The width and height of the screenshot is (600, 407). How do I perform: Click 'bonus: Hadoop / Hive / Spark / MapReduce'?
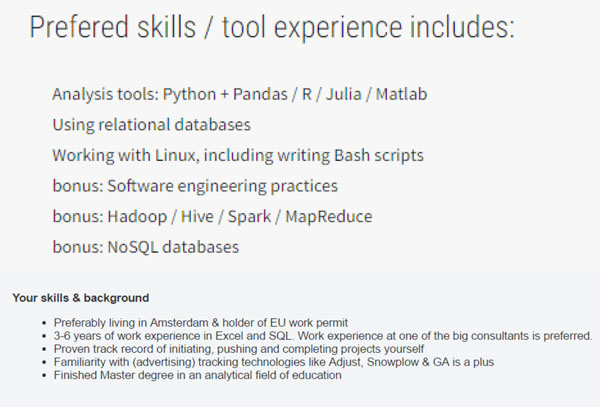coord(212,217)
